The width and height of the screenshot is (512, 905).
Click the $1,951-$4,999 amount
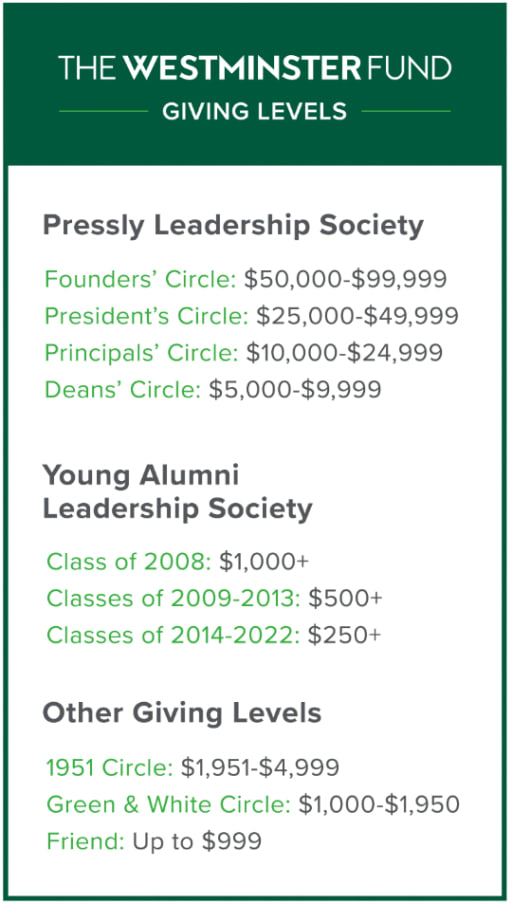click(260, 768)
